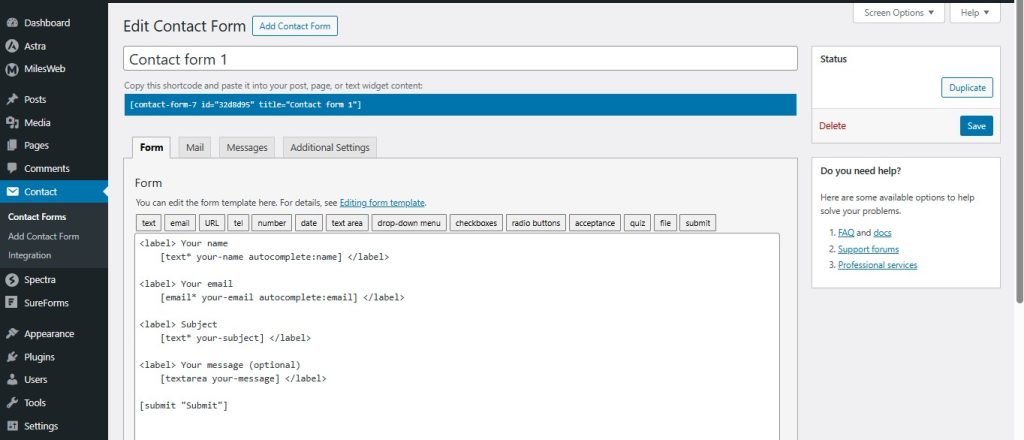Image resolution: width=1024 pixels, height=440 pixels.
Task: Insert a date tag
Action: 309,223
